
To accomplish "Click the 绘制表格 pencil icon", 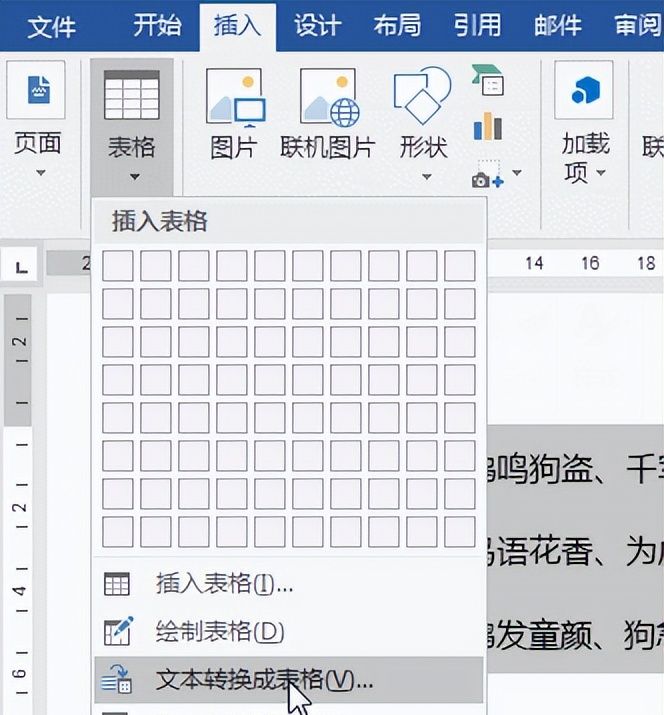I will [x=118, y=631].
